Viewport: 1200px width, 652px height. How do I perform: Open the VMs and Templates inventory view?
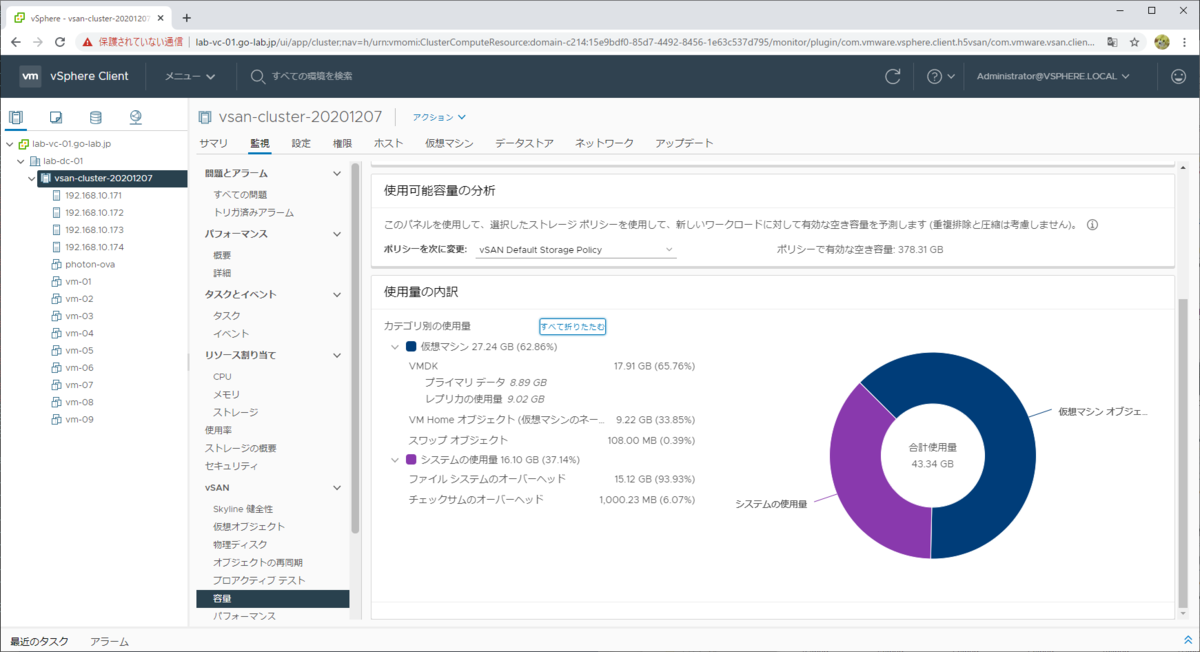(56, 117)
